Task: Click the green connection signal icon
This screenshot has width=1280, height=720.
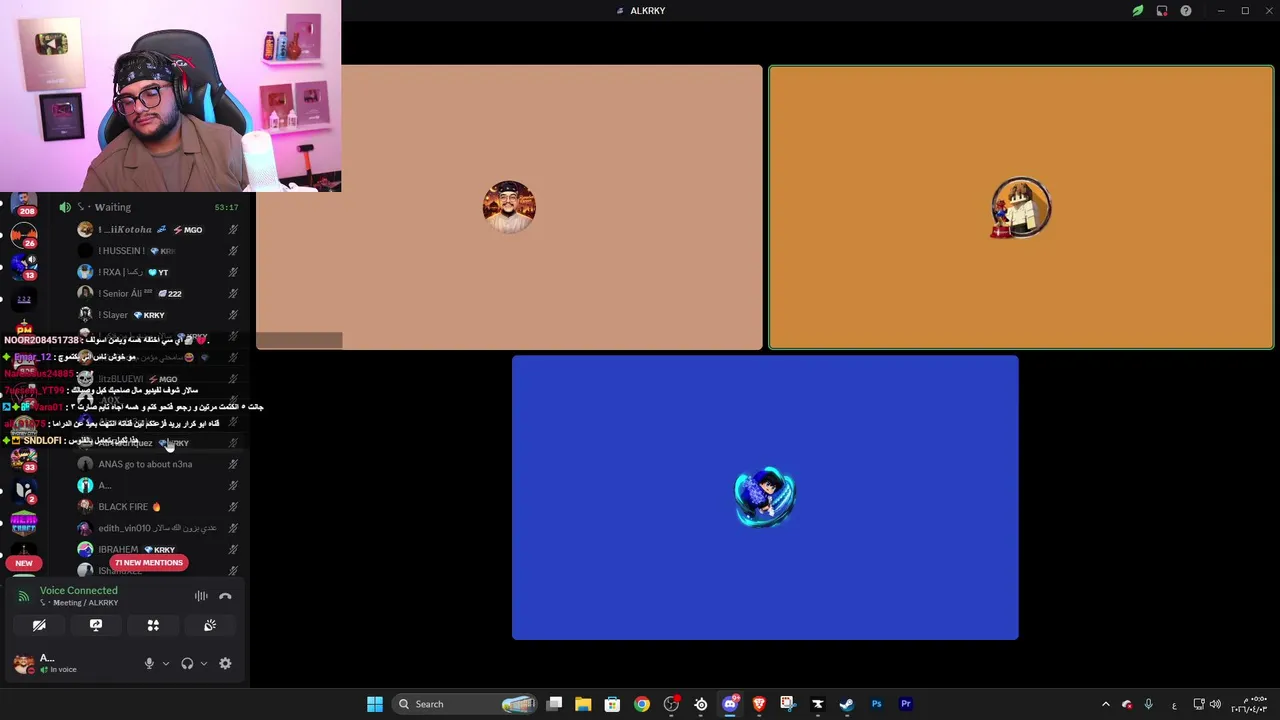Action: [24, 596]
